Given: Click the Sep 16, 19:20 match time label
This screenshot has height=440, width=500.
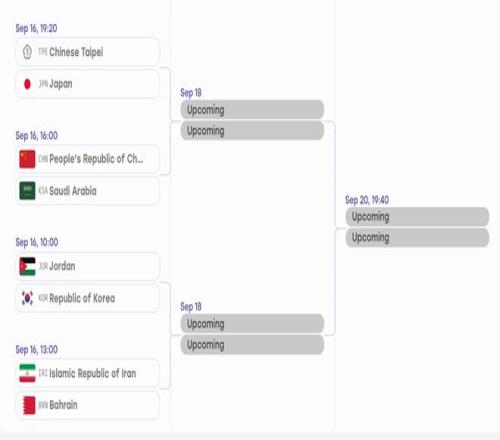Looking at the screenshot, I should coord(36,28).
